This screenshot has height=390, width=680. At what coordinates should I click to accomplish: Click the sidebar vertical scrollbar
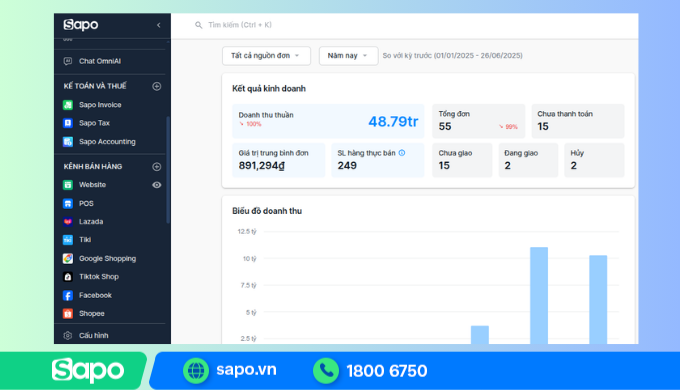click(x=168, y=170)
